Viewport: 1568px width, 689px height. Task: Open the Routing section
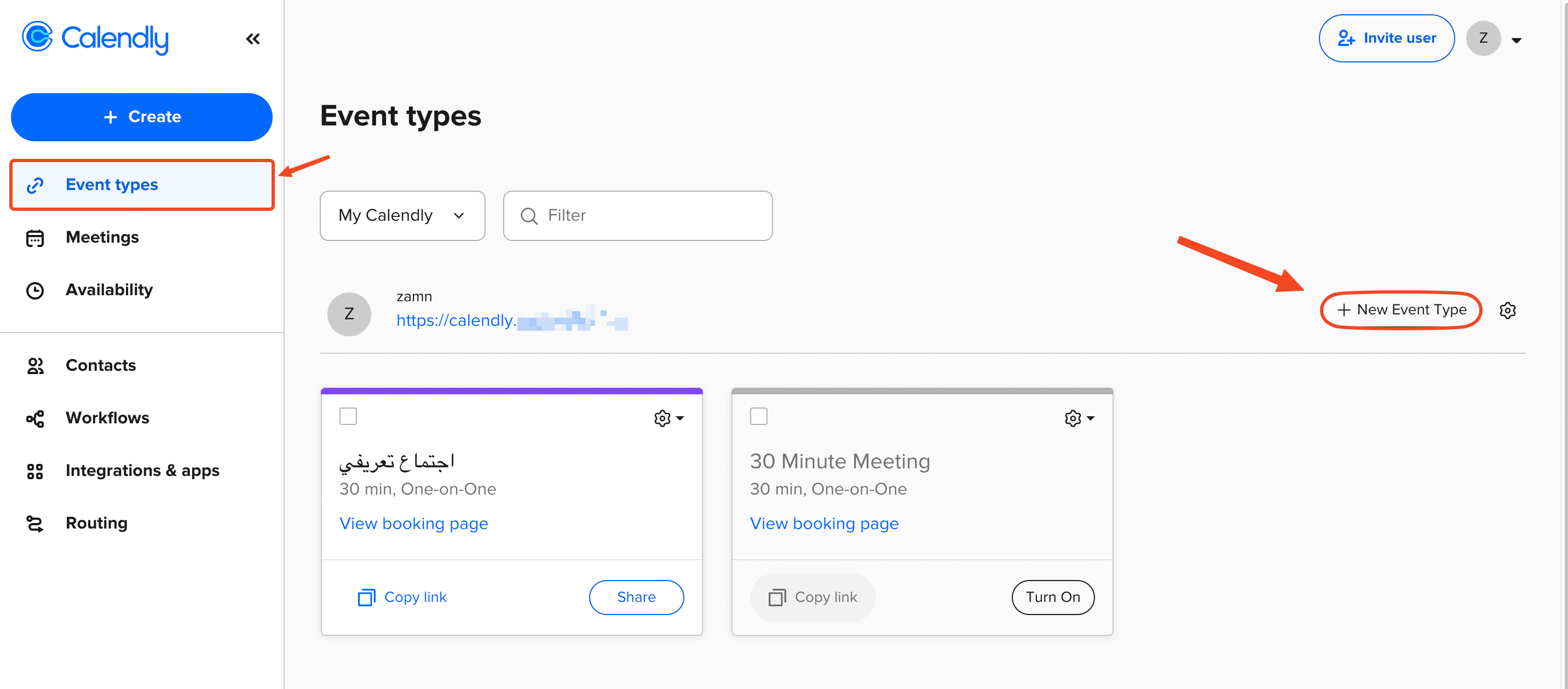click(x=96, y=523)
